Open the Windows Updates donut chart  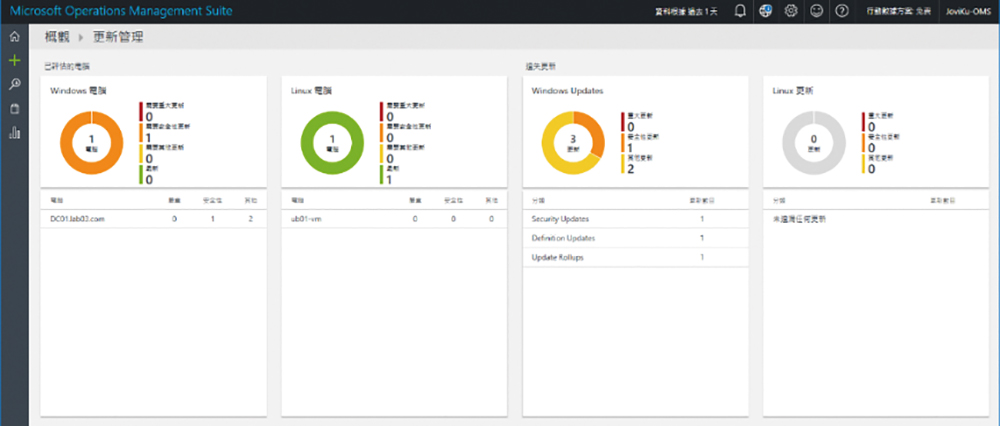tap(573, 143)
